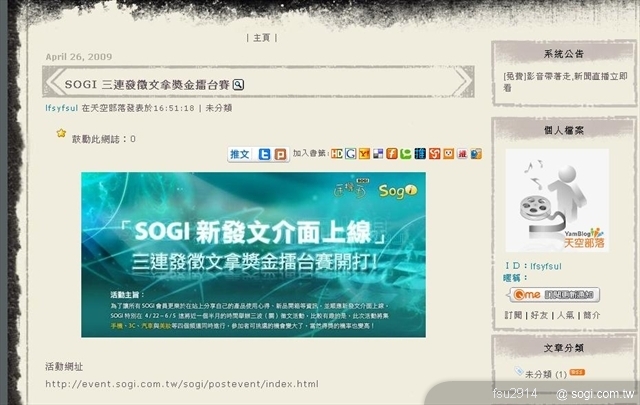
Task: Click the 個人檔案 sidebar heading
Action: coord(564,130)
